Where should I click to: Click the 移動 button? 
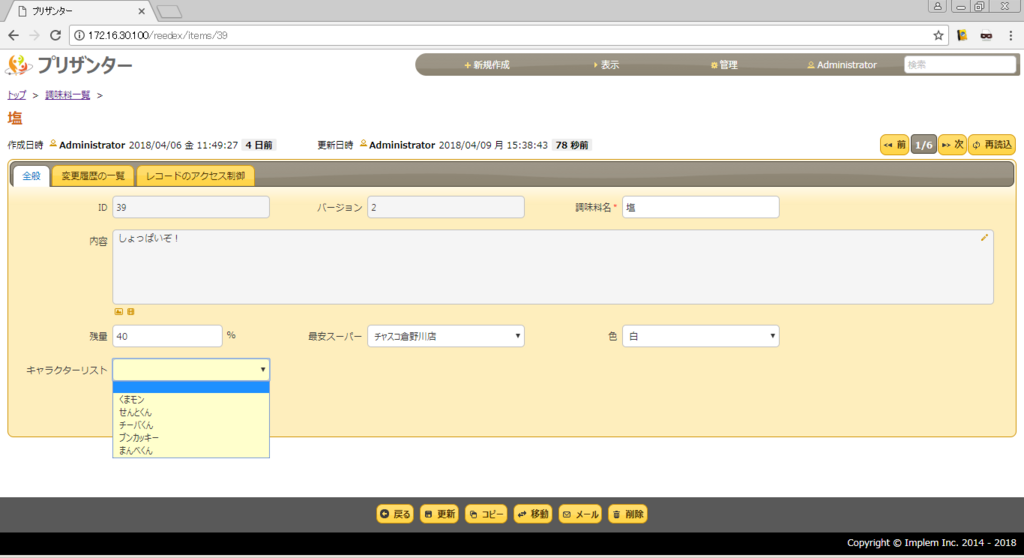click(x=533, y=514)
